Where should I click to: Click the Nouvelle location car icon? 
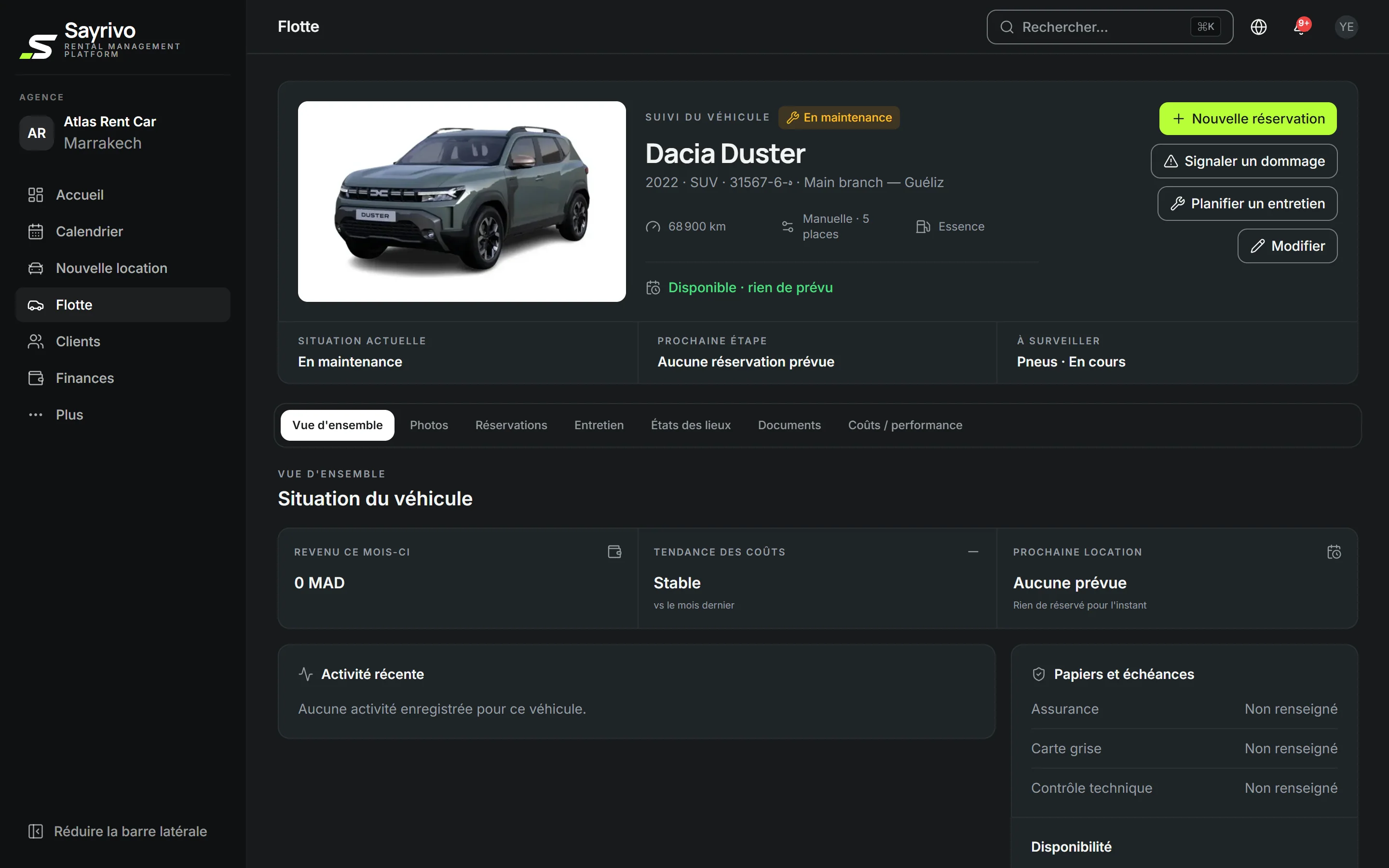36,268
